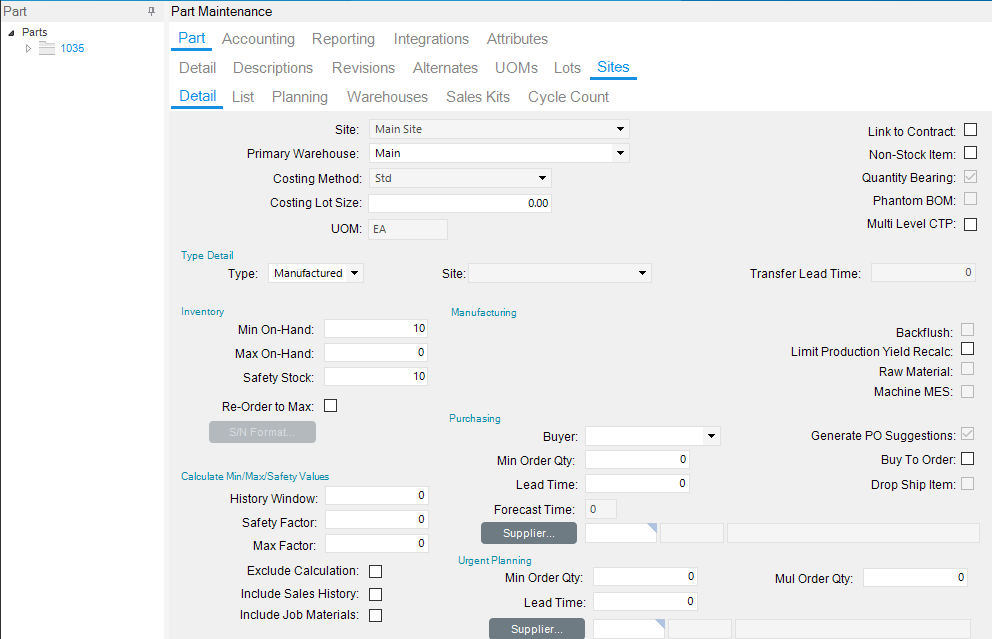
Task: Open the 1035 part folder icon
Action: [x=47, y=48]
